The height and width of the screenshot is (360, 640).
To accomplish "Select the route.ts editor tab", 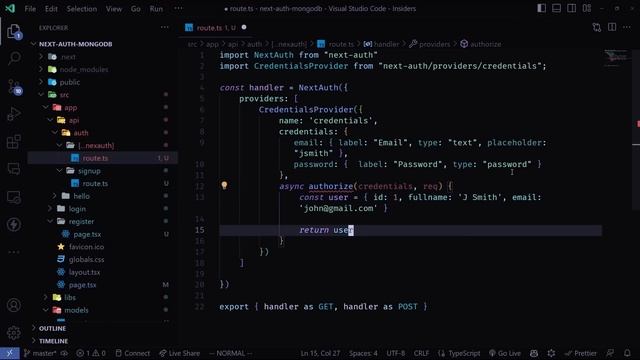I will (216, 27).
